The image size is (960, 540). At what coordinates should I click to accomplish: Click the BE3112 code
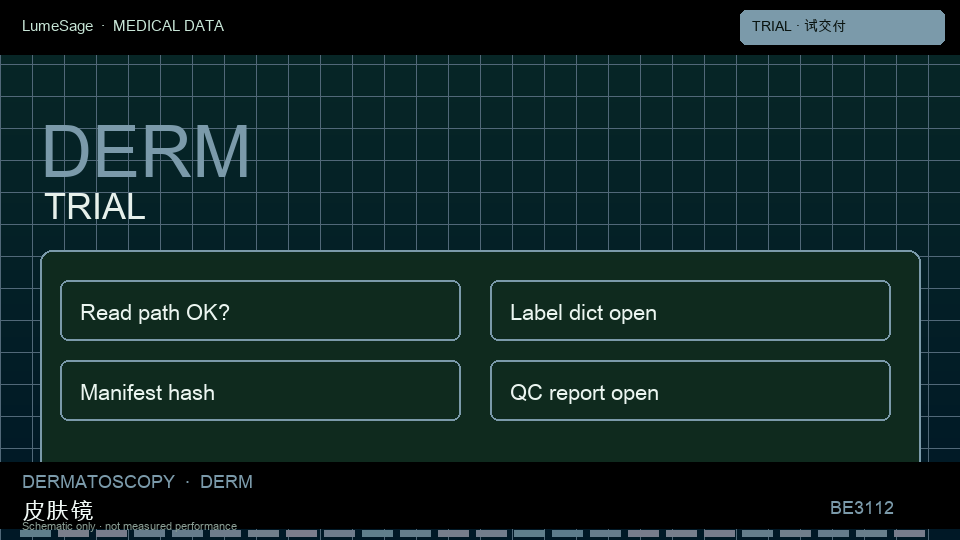pos(861,508)
